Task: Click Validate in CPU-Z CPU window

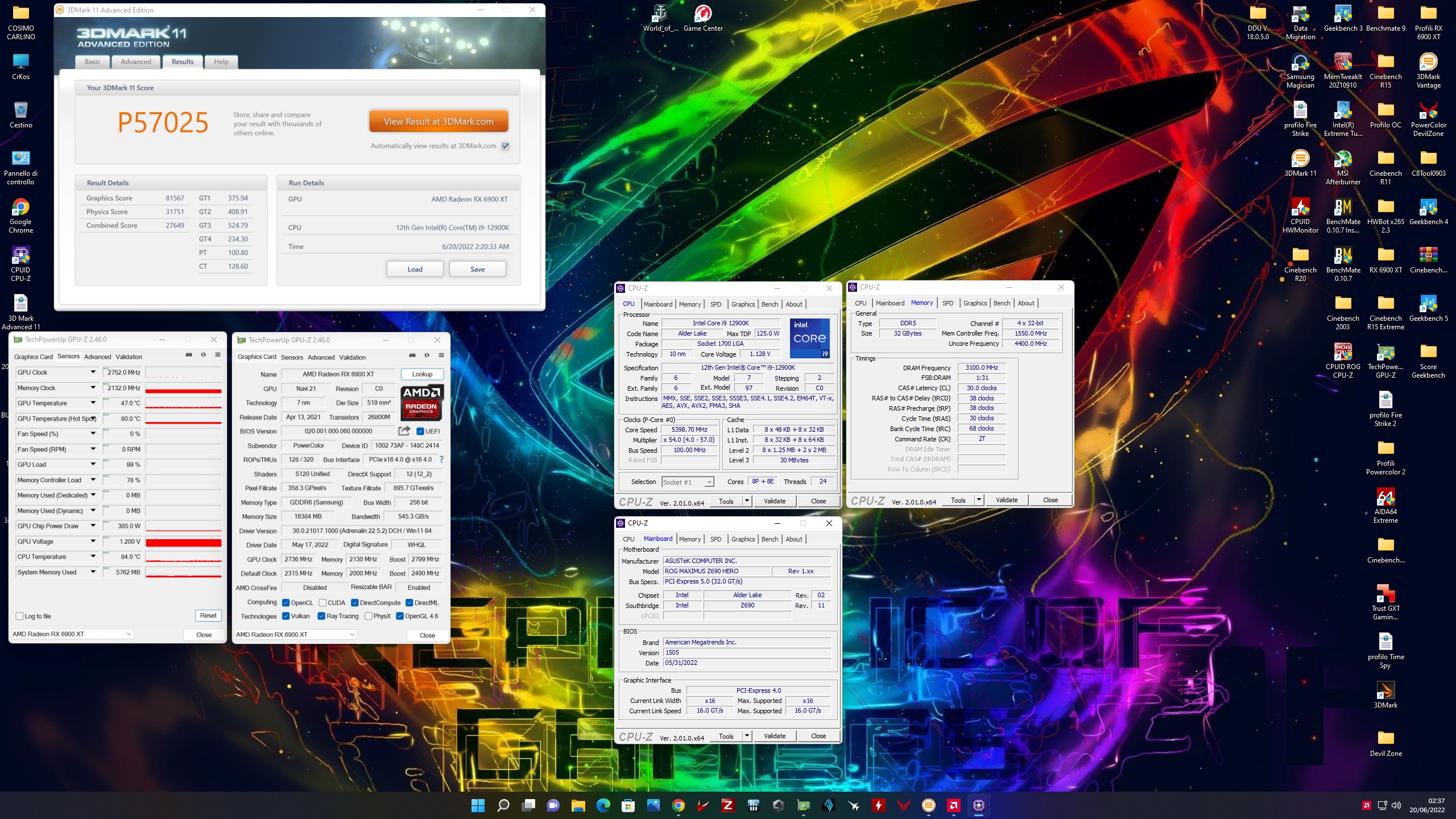Action: coord(774,501)
